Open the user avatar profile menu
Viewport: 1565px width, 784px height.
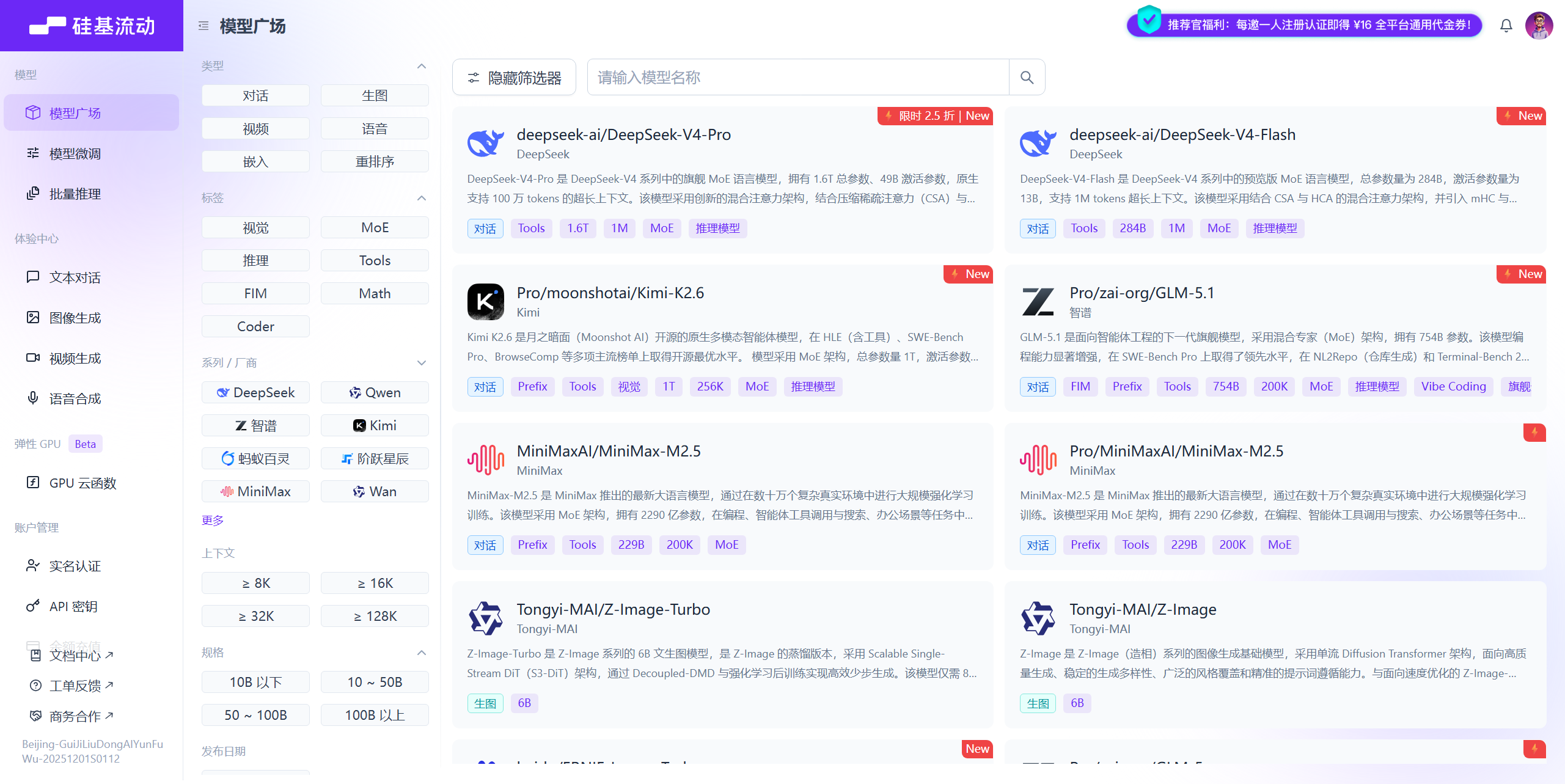pyautogui.click(x=1539, y=26)
